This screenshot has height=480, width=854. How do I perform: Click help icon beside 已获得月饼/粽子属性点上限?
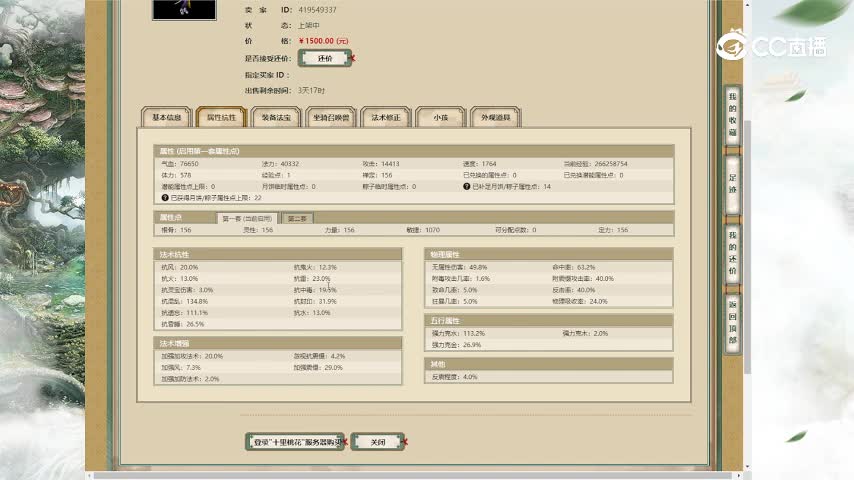click(x=165, y=198)
